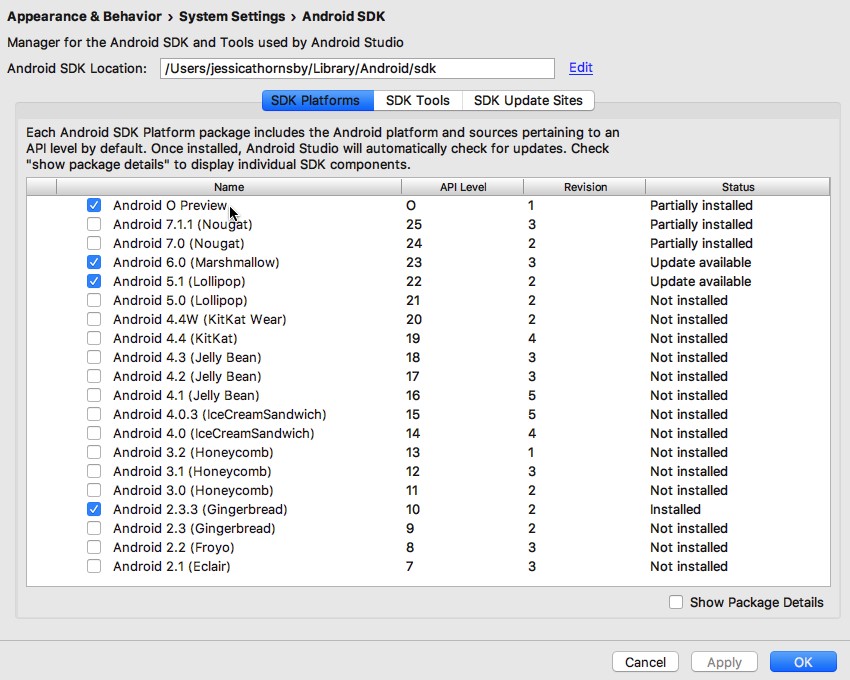Open the SDK Tools tab
Screen dimensions: 850x680
tap(418, 101)
